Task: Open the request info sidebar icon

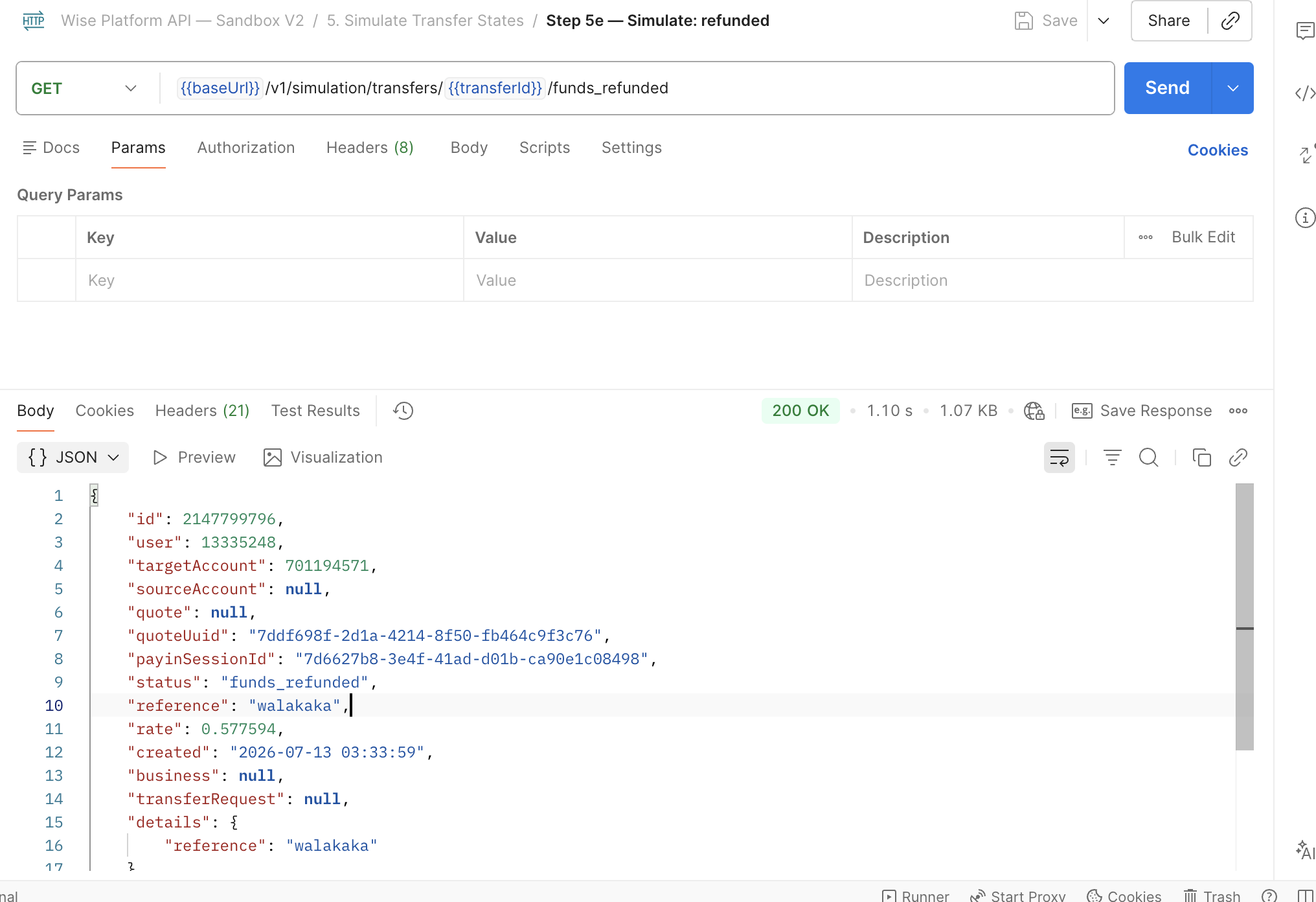Action: click(x=1305, y=218)
